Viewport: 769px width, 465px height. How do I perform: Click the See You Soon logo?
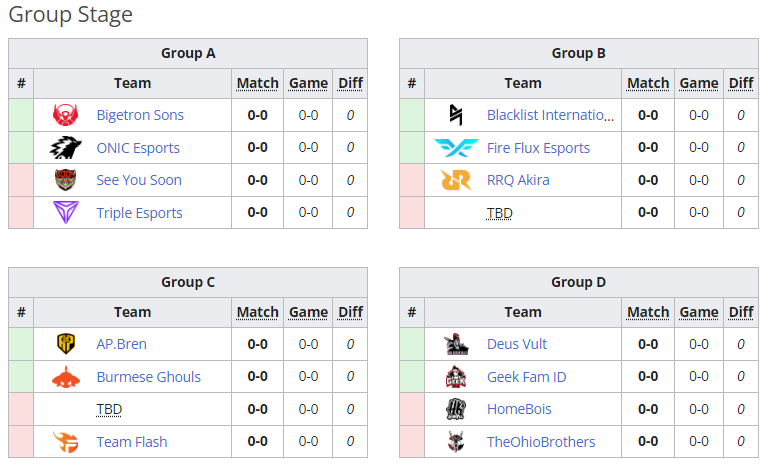tap(66, 180)
